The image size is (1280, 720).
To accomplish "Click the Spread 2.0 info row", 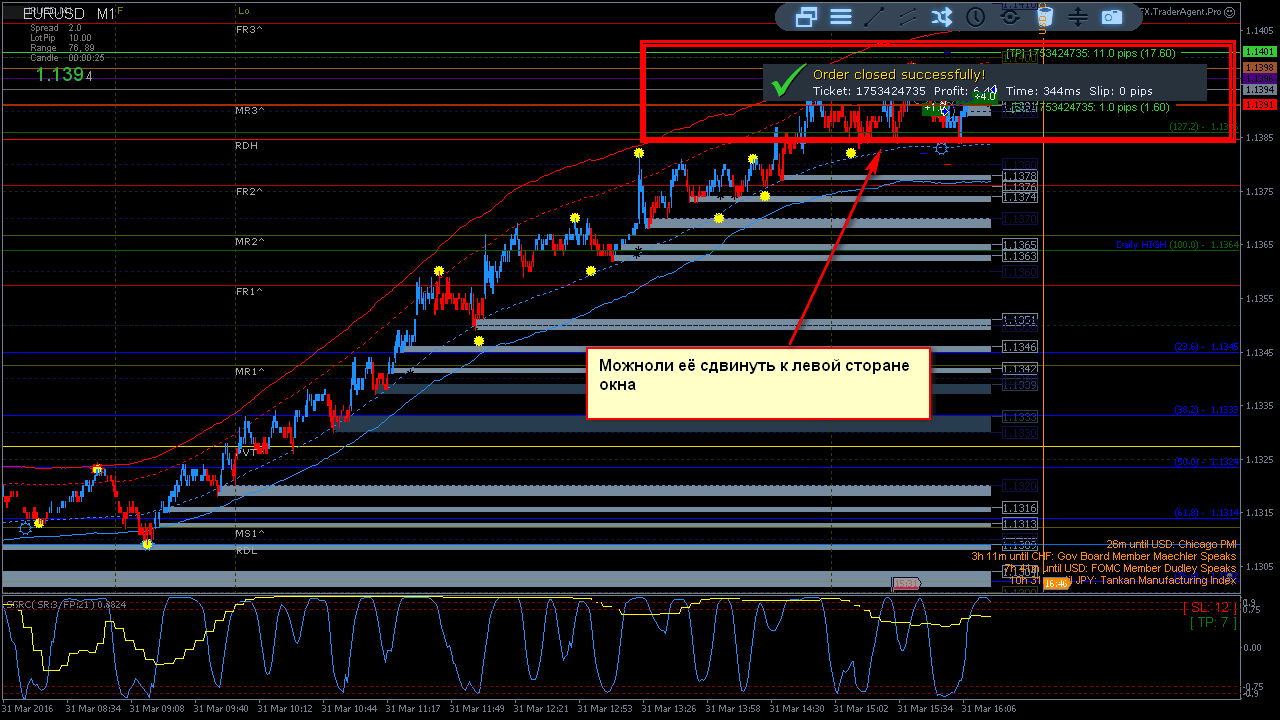I will pyautogui.click(x=56, y=28).
